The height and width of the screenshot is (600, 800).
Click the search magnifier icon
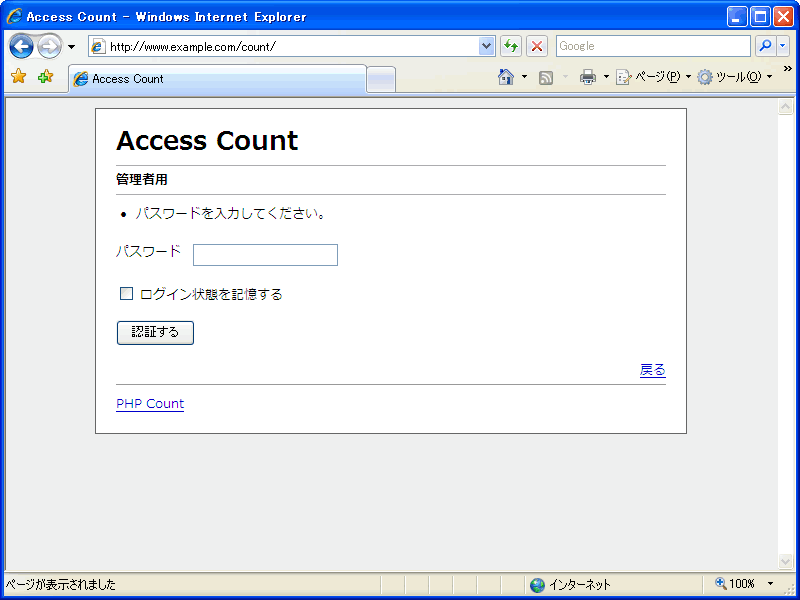tap(765, 46)
